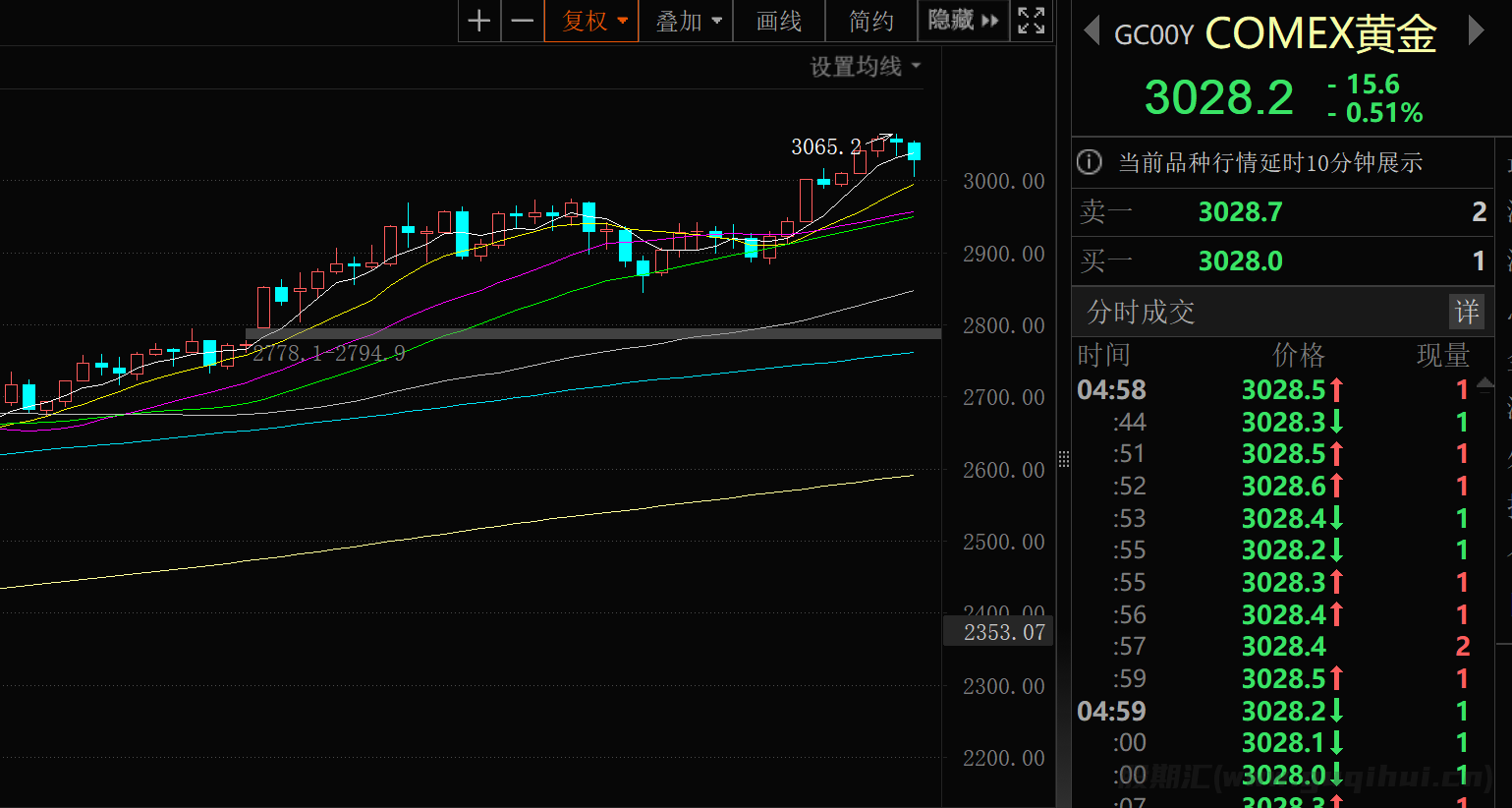The width and height of the screenshot is (1512, 808).
Task: Zoom in chart with plus button
Action: (479, 21)
